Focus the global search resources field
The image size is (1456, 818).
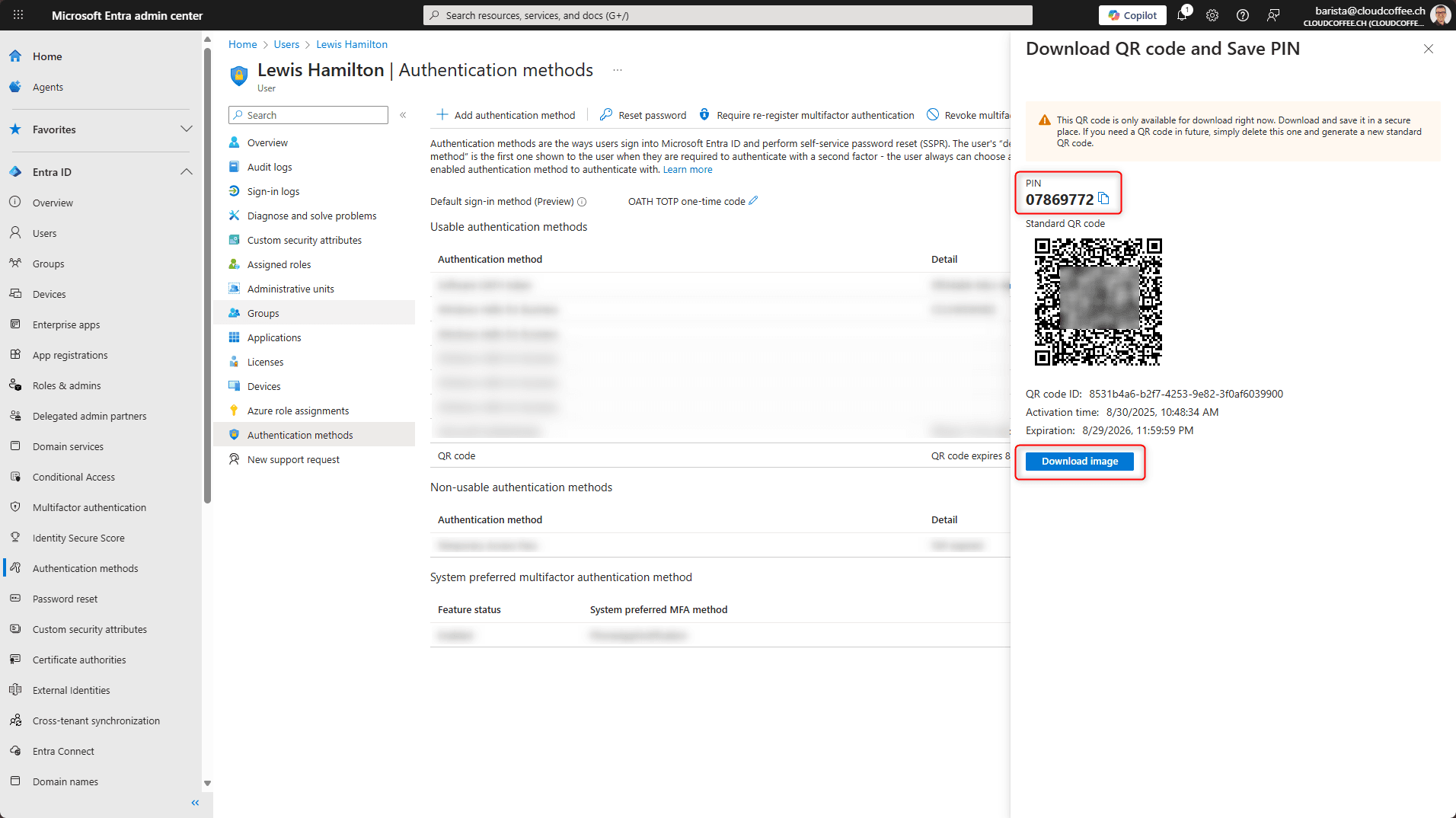[728, 15]
